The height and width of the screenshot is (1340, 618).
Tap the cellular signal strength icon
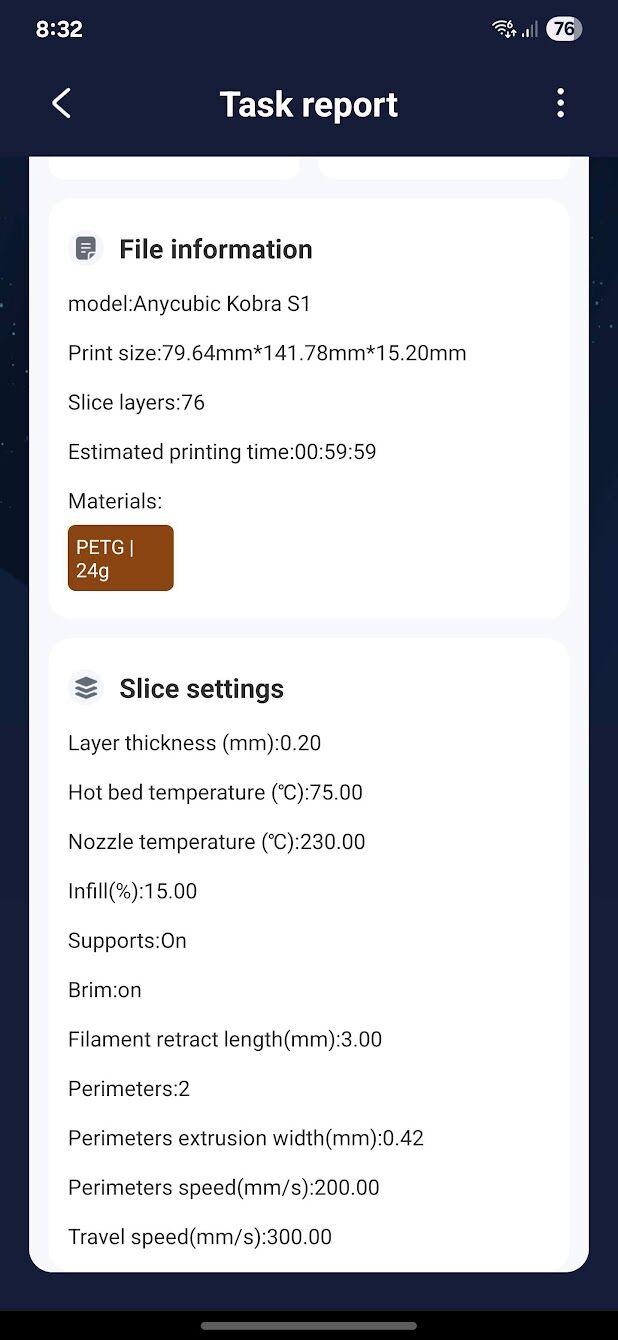pyautogui.click(x=529, y=30)
